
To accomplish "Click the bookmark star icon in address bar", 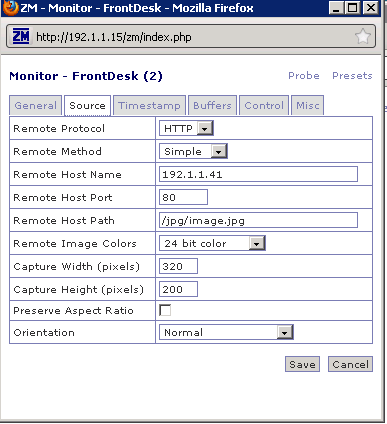I will point(362,36).
